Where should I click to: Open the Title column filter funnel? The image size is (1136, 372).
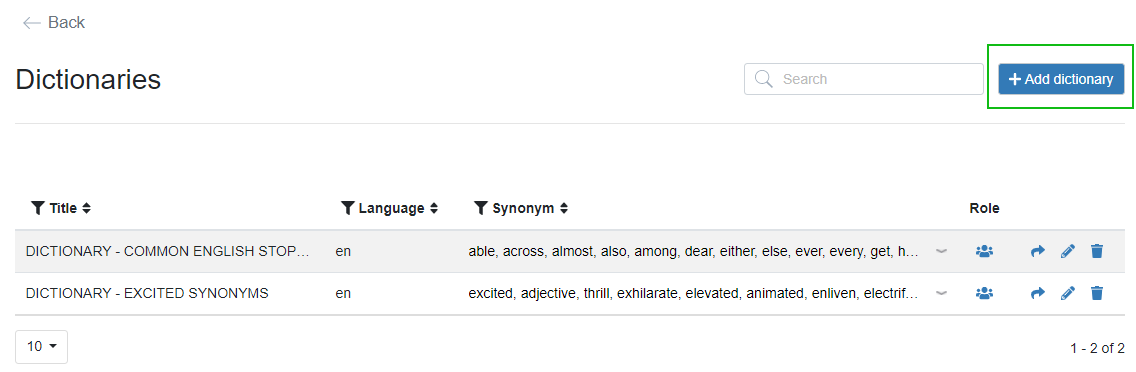click(x=38, y=208)
